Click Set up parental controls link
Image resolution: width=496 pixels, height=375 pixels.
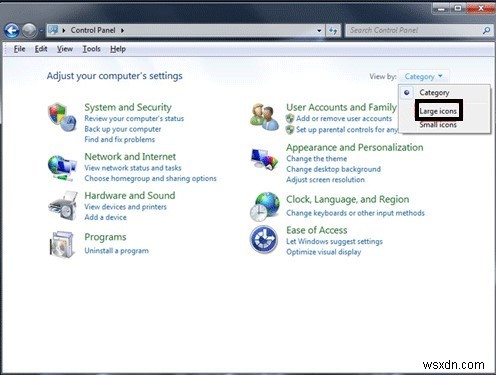tap(347, 130)
